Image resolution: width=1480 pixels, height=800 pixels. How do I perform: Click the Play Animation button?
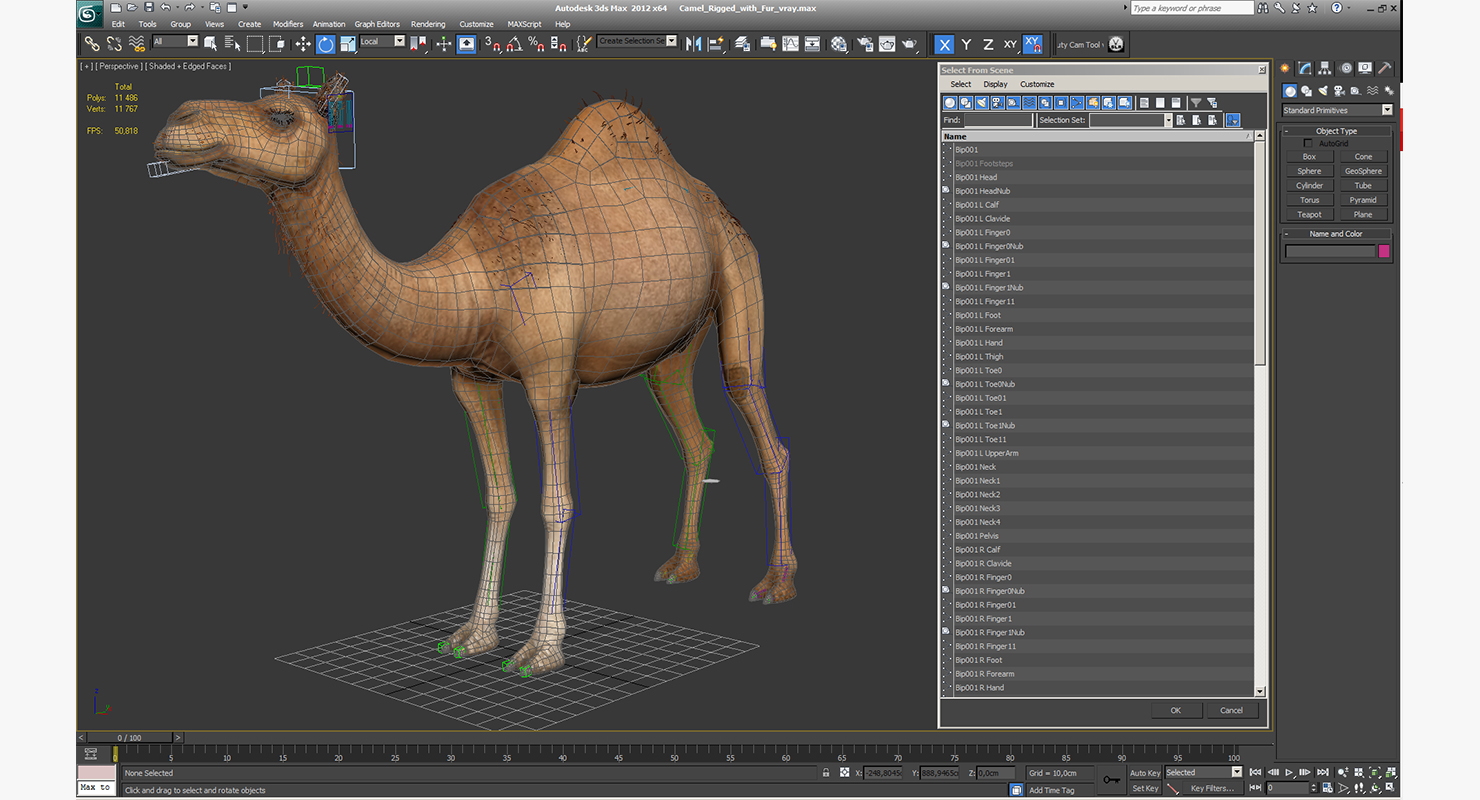click(x=1290, y=773)
